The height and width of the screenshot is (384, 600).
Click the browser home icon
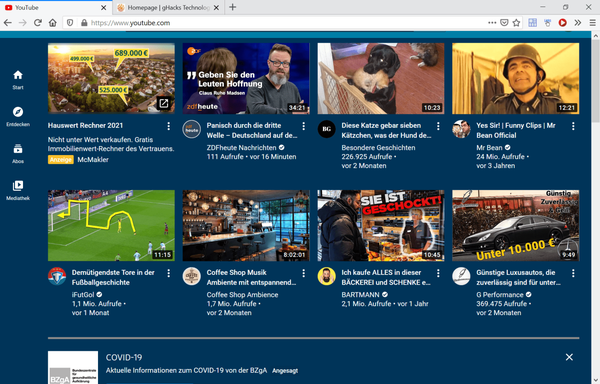[x=52, y=23]
